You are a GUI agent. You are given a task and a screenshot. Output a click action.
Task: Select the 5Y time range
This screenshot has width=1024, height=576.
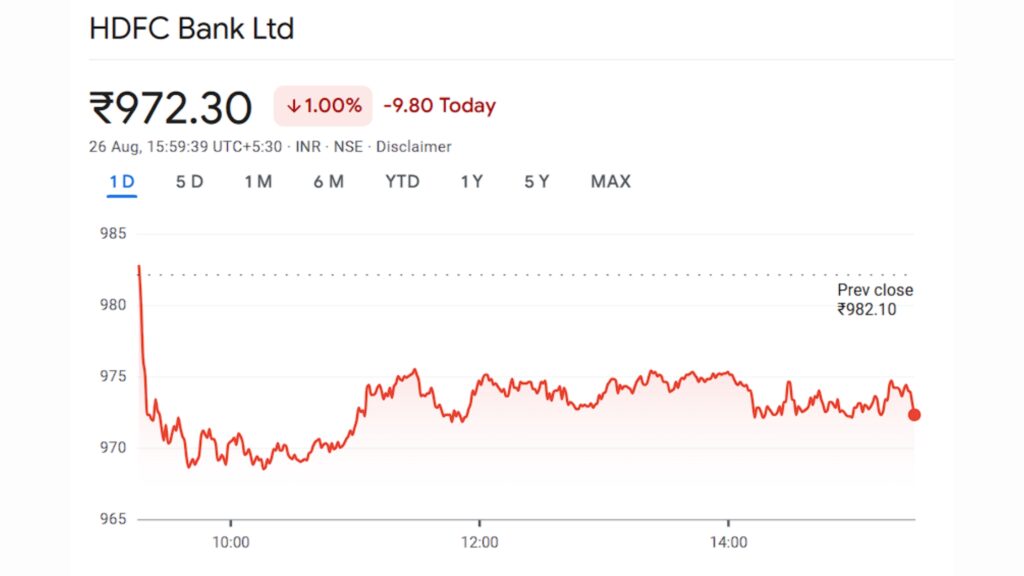[x=536, y=182]
